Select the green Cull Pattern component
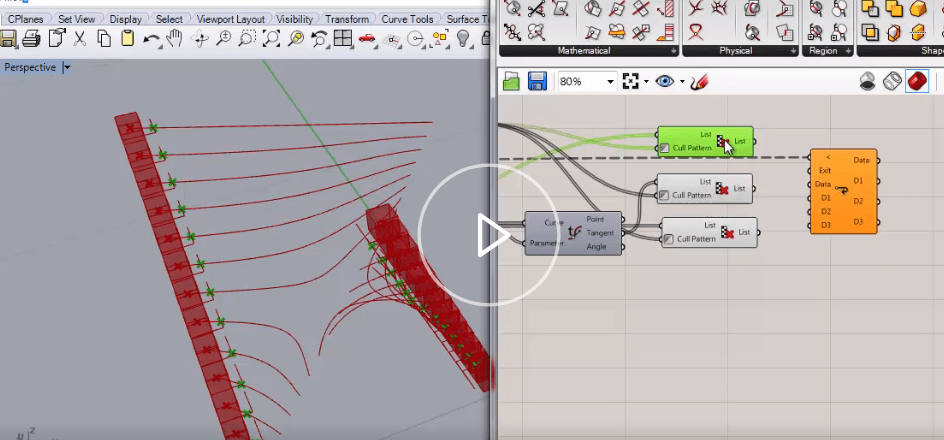 click(705, 141)
